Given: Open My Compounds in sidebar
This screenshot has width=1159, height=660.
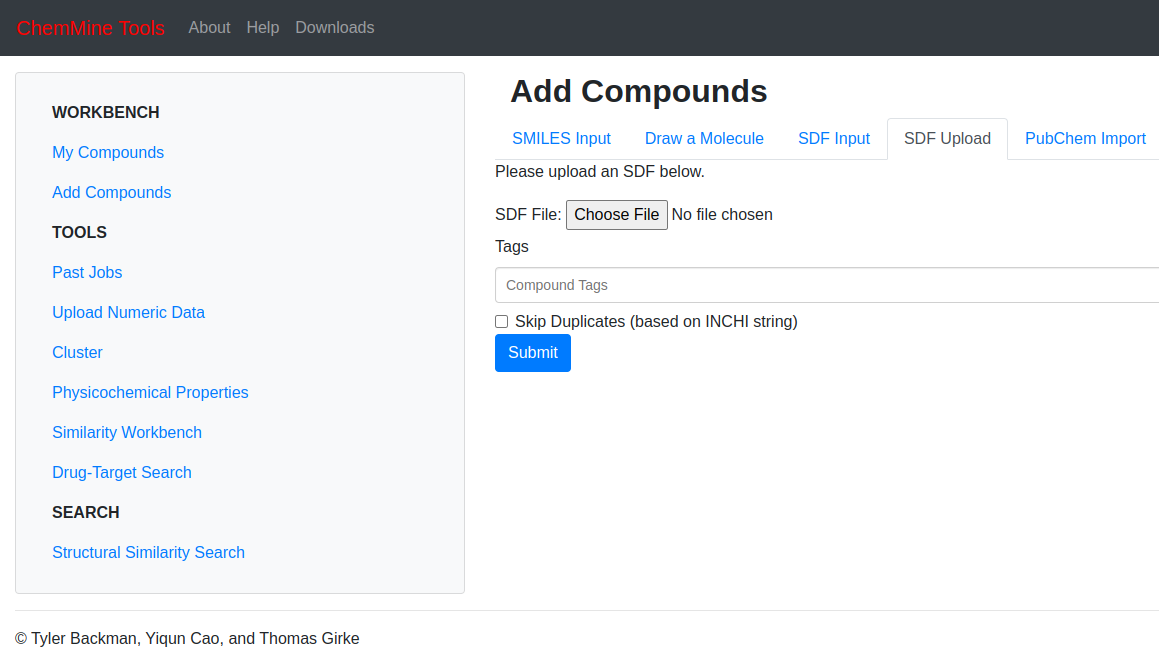Looking at the screenshot, I should click(x=108, y=152).
